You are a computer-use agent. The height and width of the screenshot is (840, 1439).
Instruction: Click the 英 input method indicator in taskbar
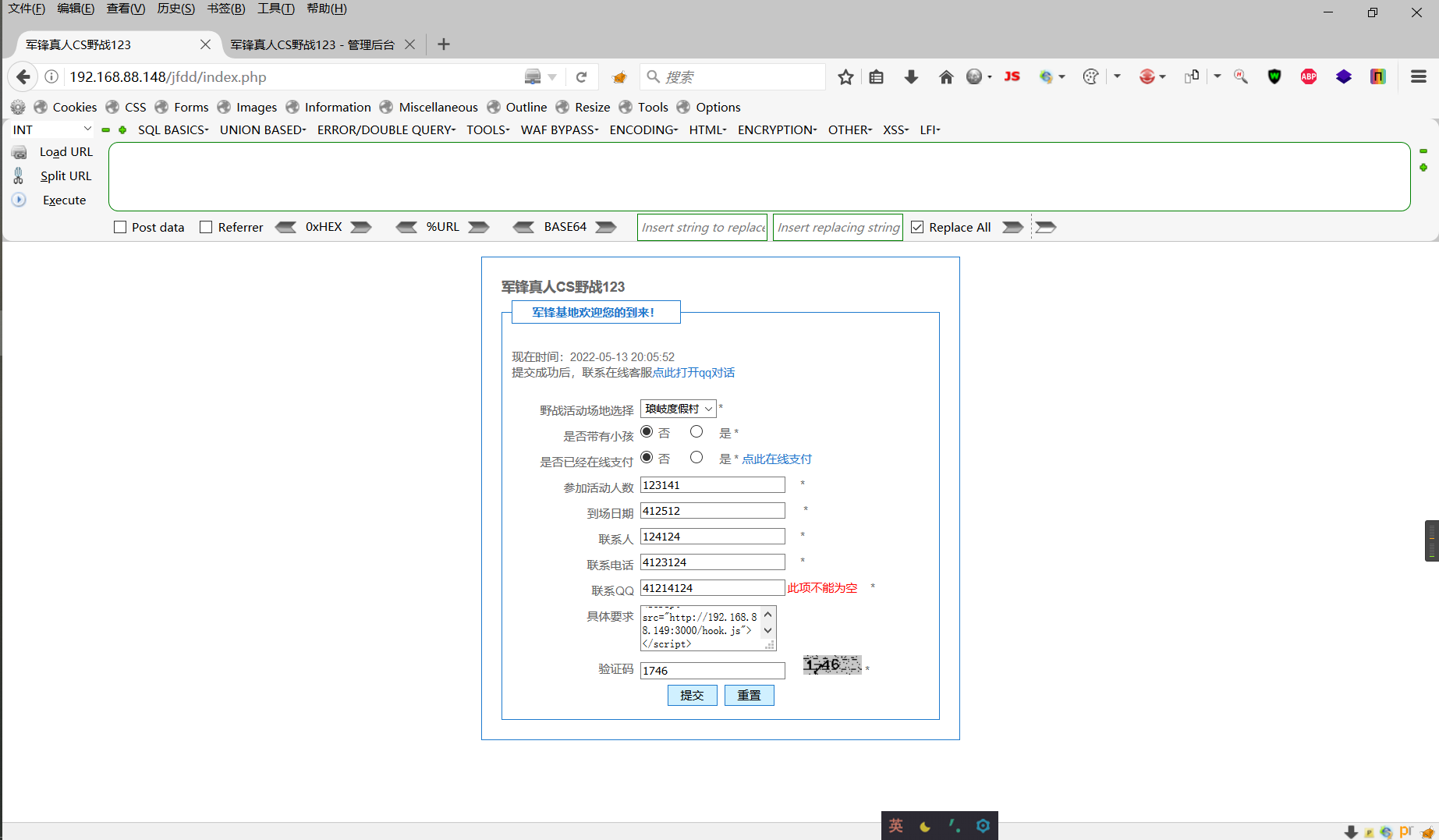point(895,825)
